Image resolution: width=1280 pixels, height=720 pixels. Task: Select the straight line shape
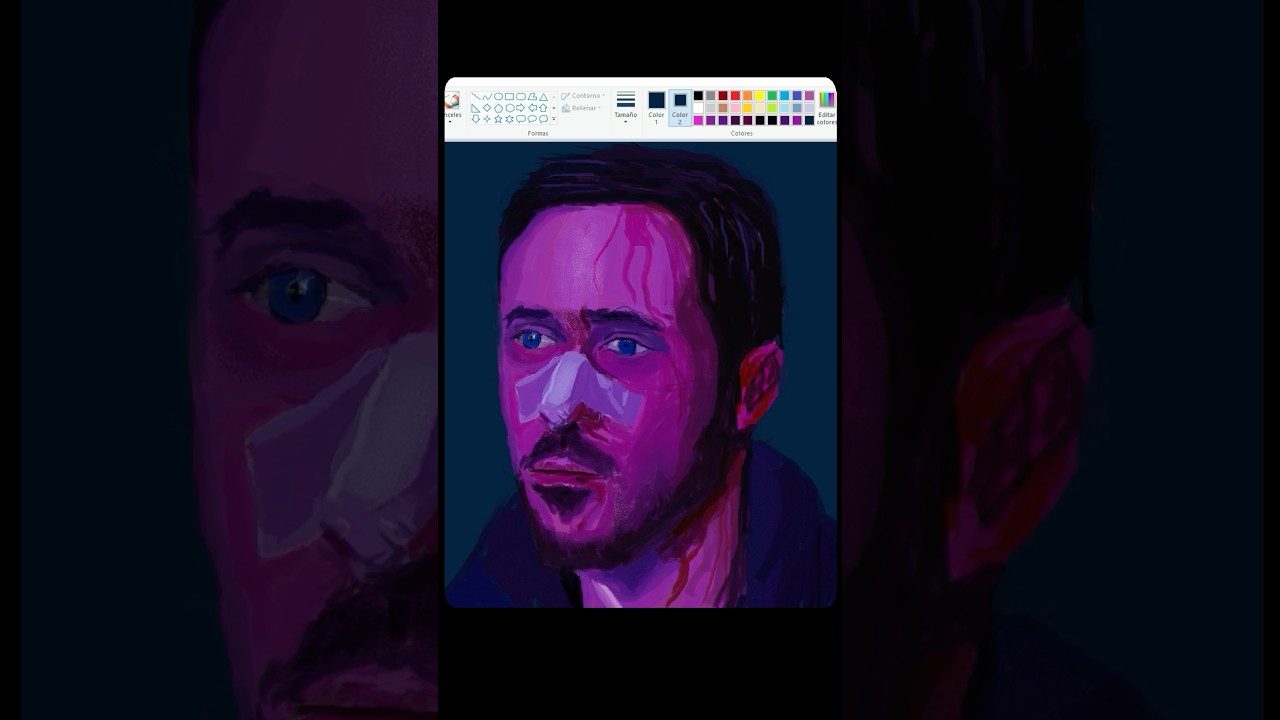pos(476,96)
